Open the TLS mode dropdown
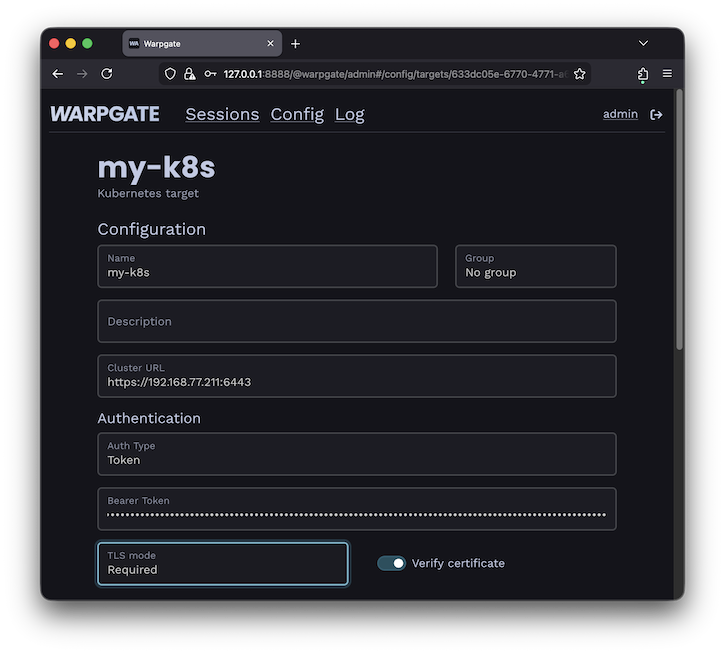This screenshot has height=654, width=725. (222, 564)
